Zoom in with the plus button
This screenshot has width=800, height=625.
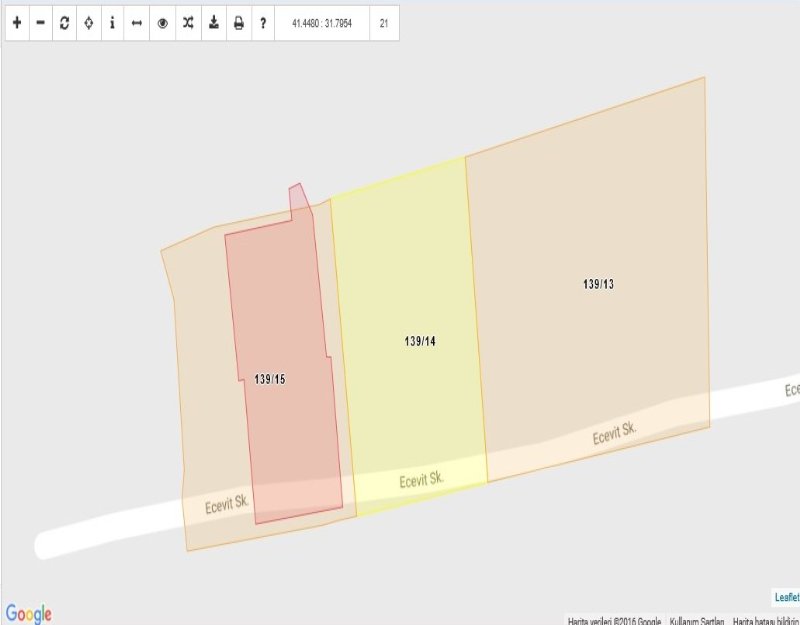17,22
